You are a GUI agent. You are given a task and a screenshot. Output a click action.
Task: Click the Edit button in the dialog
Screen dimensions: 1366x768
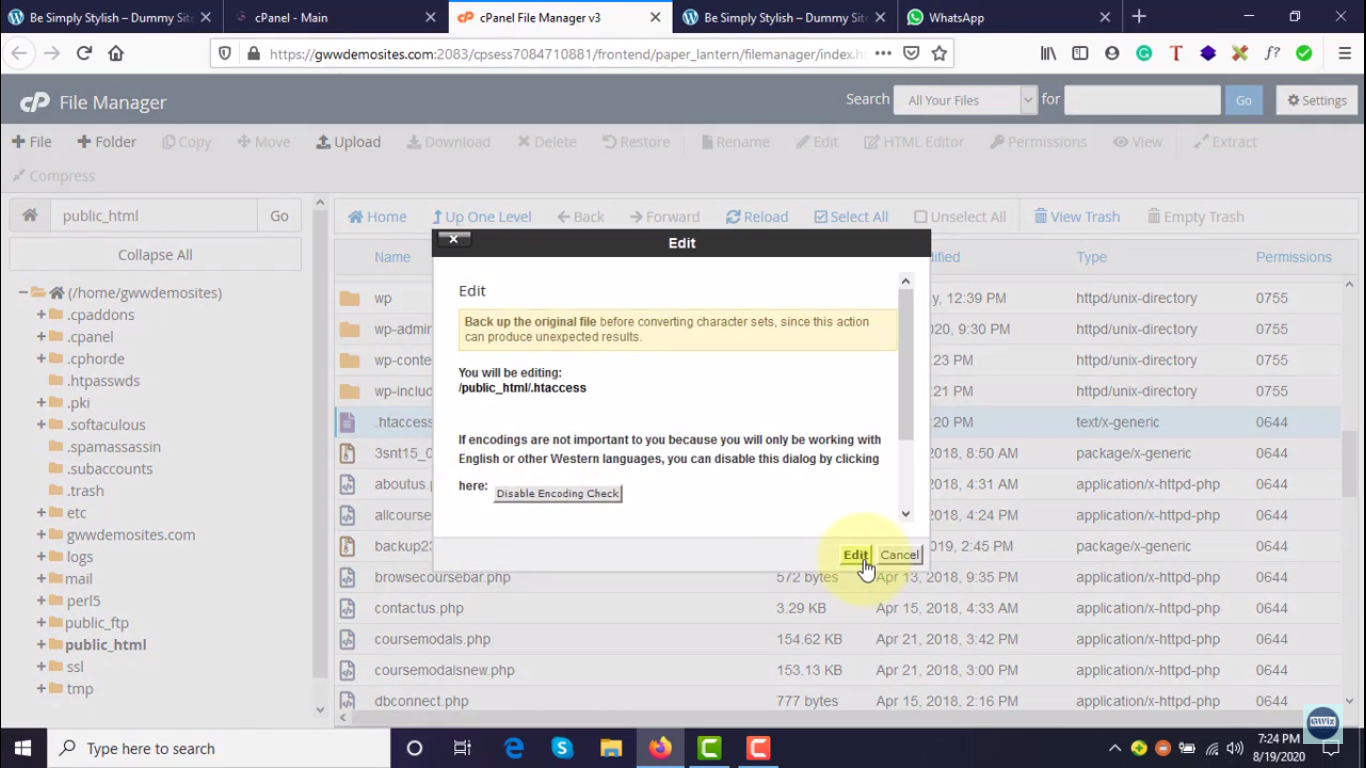[855, 555]
